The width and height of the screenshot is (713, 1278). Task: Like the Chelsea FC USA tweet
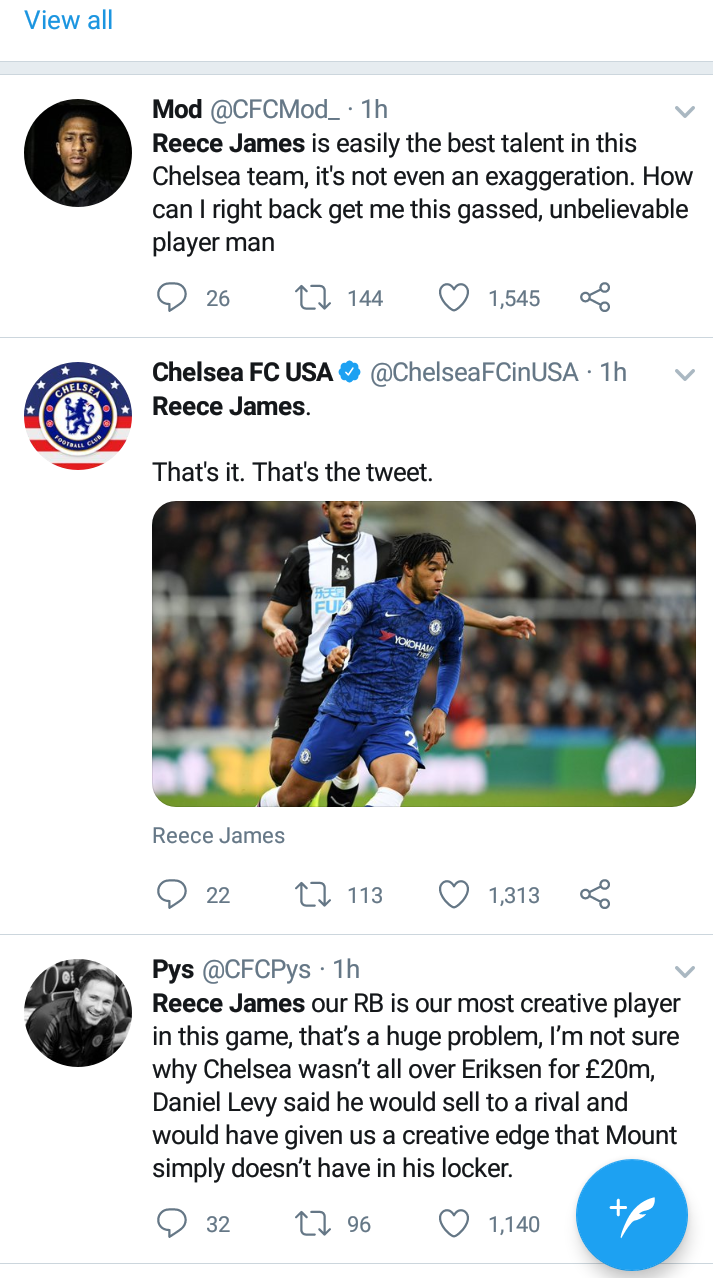pos(454,894)
